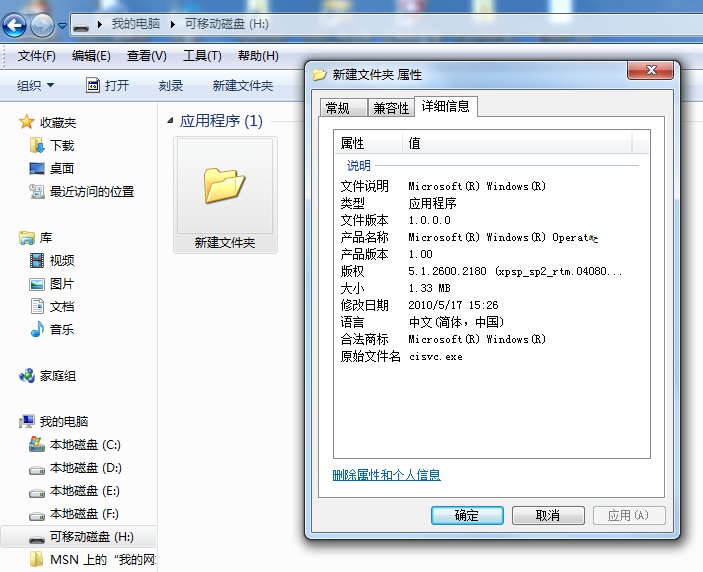Image resolution: width=703 pixels, height=572 pixels.
Task: Click the 我的电脑 computer icon
Action: (x=27, y=421)
